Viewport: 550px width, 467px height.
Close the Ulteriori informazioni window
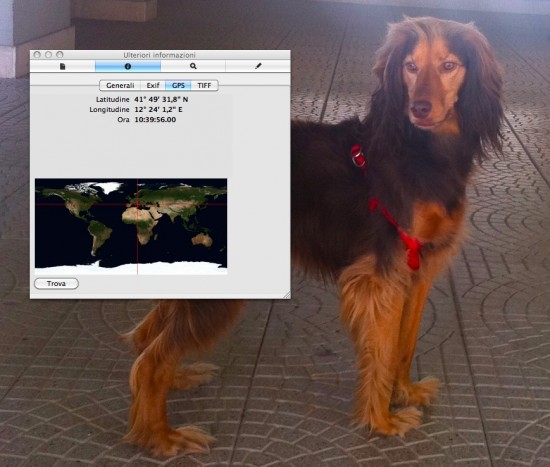37,54
